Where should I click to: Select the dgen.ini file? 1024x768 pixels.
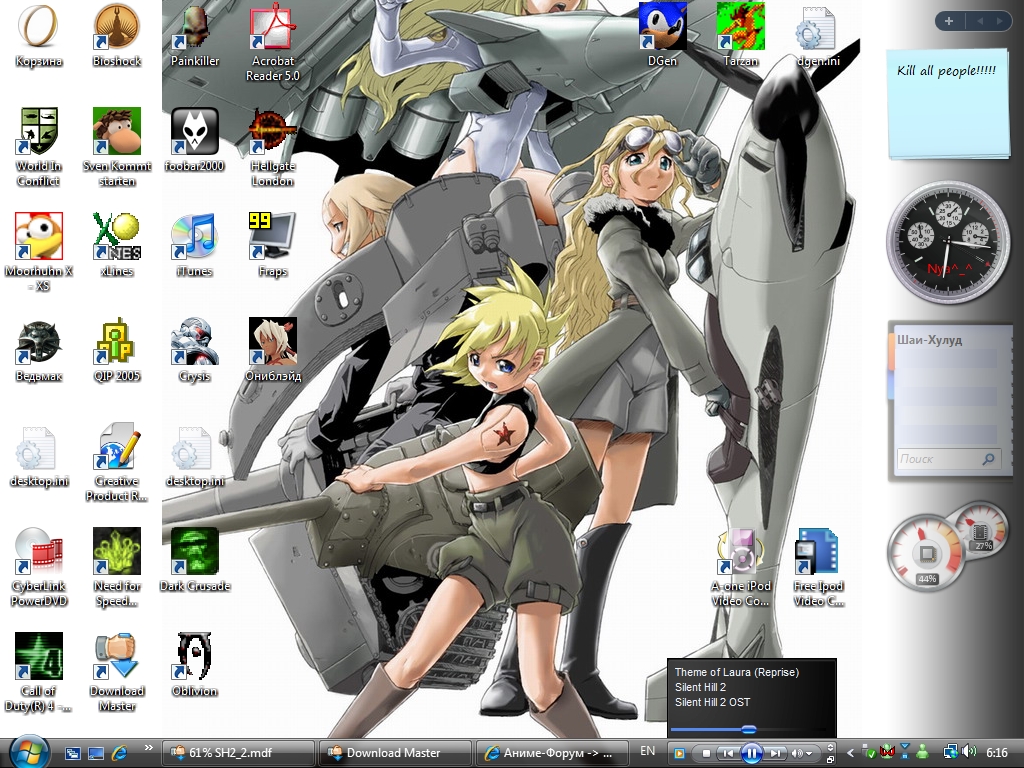818,36
